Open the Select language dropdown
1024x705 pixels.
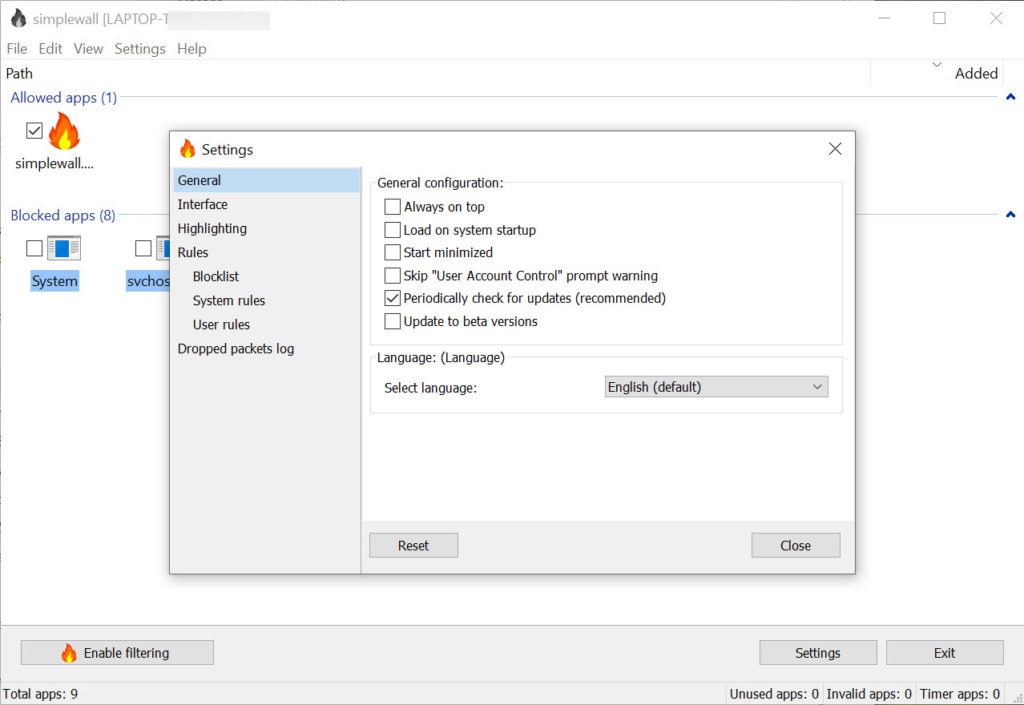coord(716,387)
